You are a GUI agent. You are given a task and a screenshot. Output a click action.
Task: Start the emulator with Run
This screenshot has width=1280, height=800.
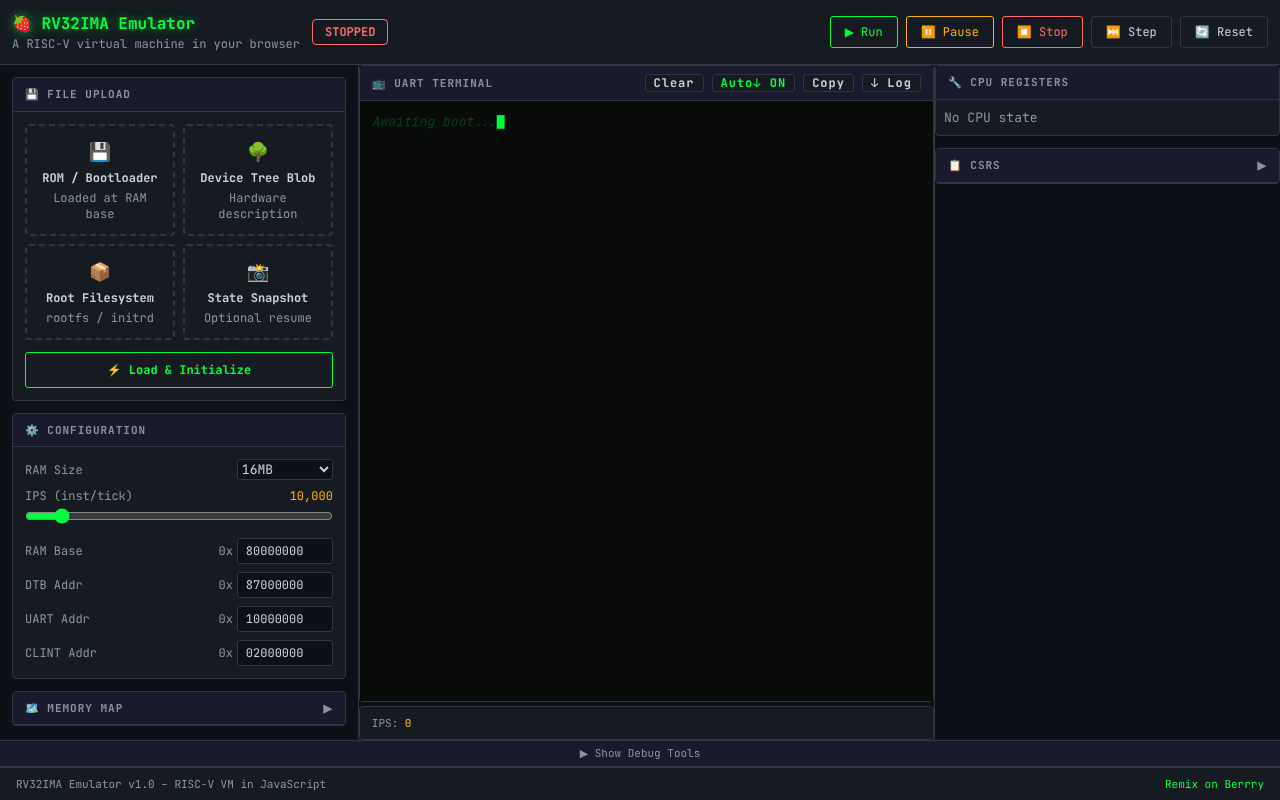click(x=864, y=32)
